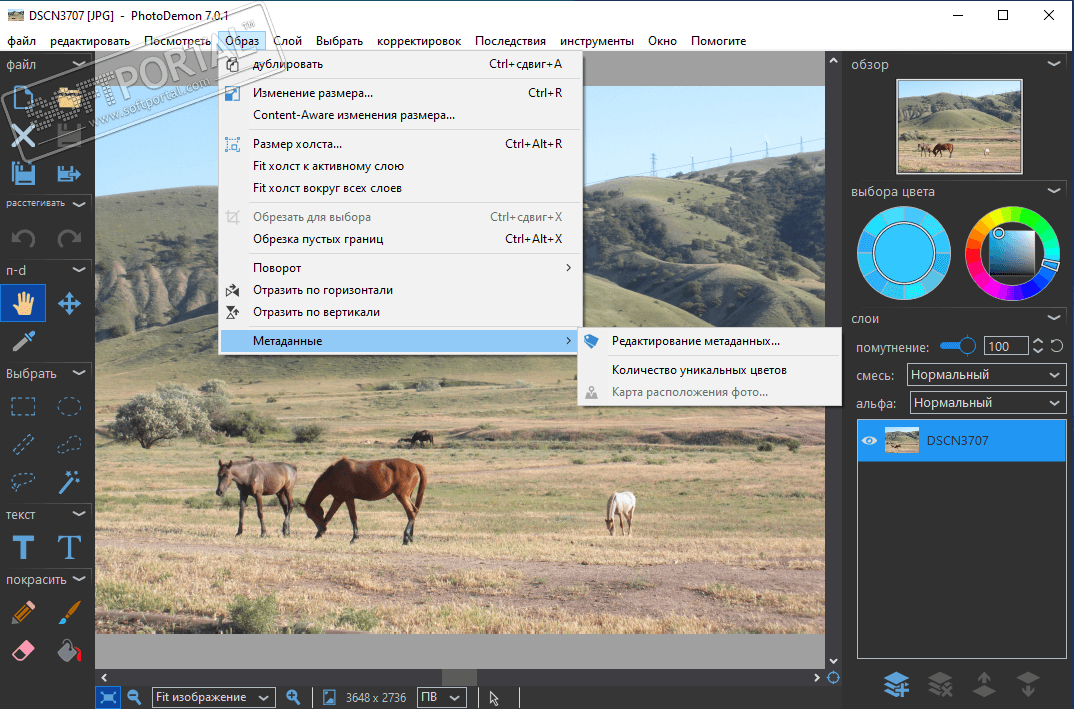Click the close image X icon

(x=23, y=136)
